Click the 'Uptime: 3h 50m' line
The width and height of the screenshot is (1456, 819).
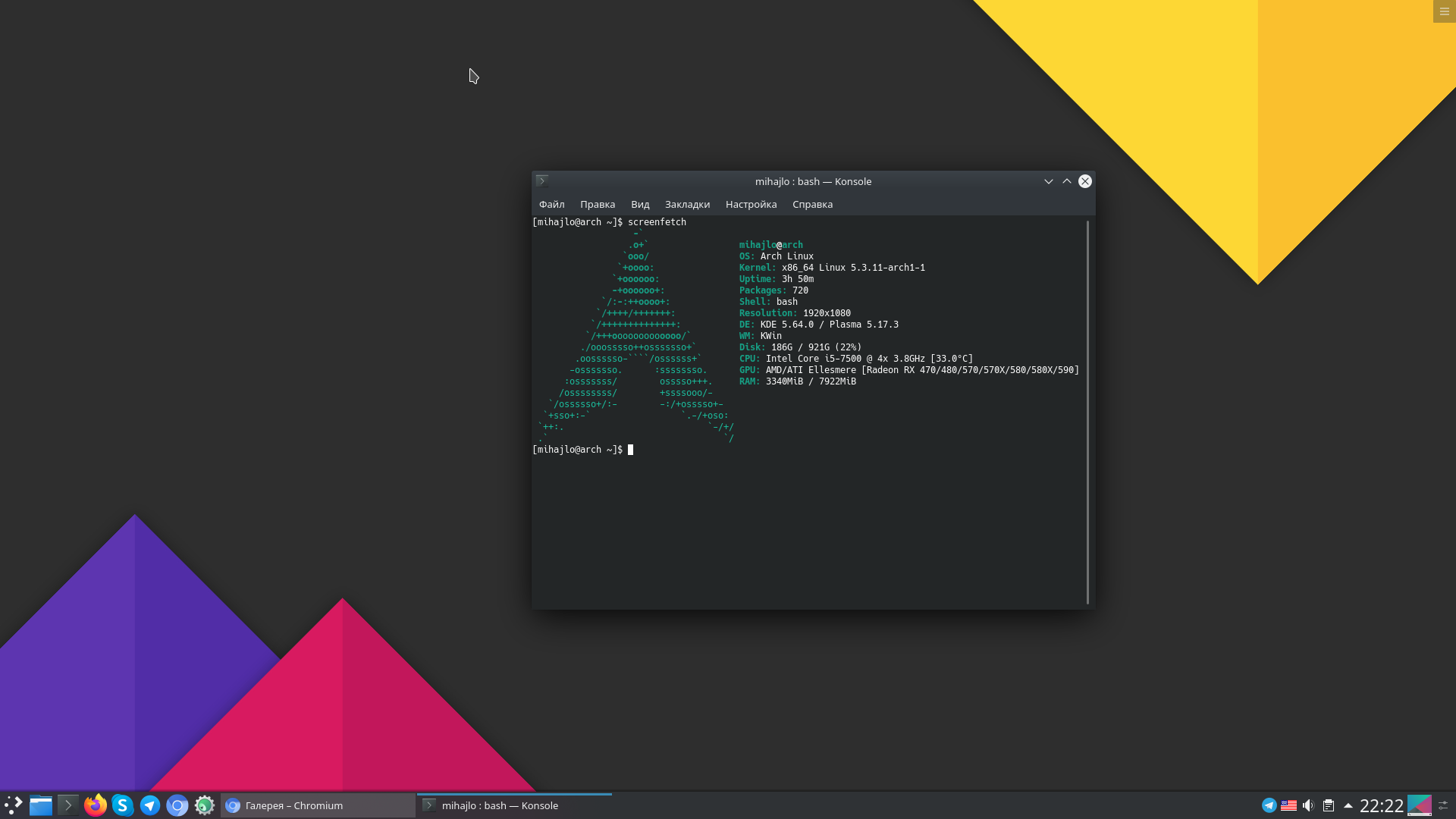[x=777, y=279]
